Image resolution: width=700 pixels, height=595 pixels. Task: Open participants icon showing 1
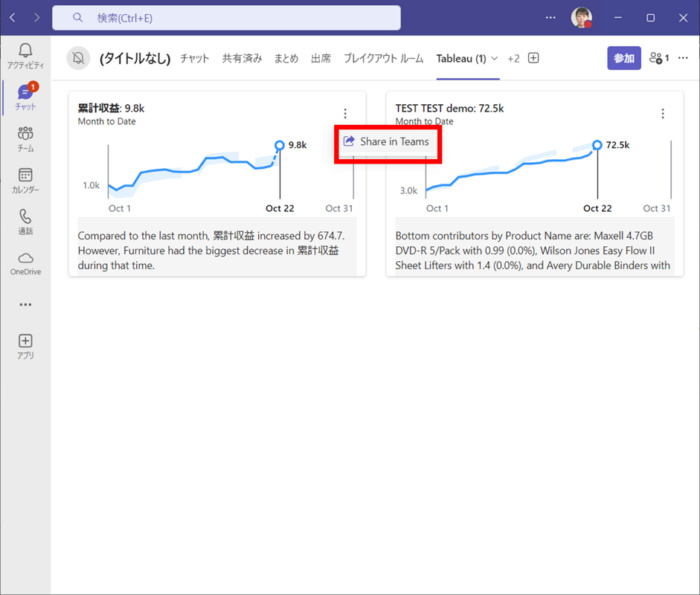(x=659, y=58)
